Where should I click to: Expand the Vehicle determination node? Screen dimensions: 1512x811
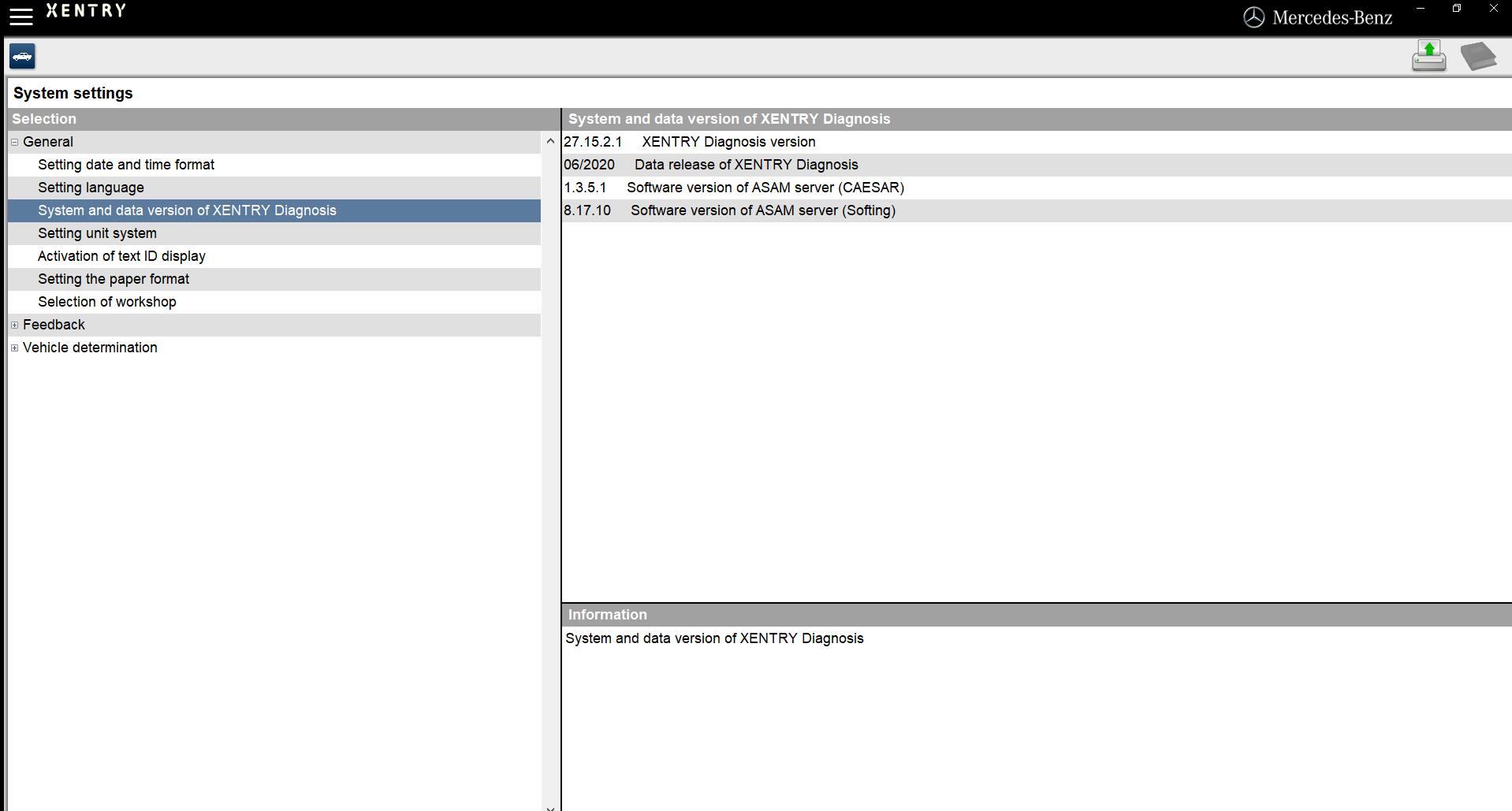14,348
